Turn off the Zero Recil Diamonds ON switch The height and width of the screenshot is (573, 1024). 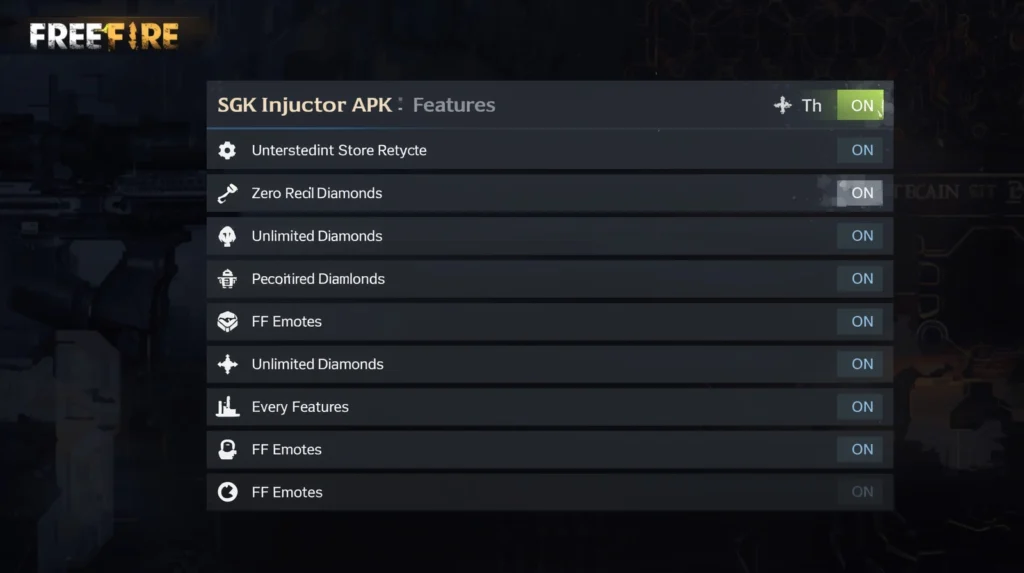coord(861,193)
